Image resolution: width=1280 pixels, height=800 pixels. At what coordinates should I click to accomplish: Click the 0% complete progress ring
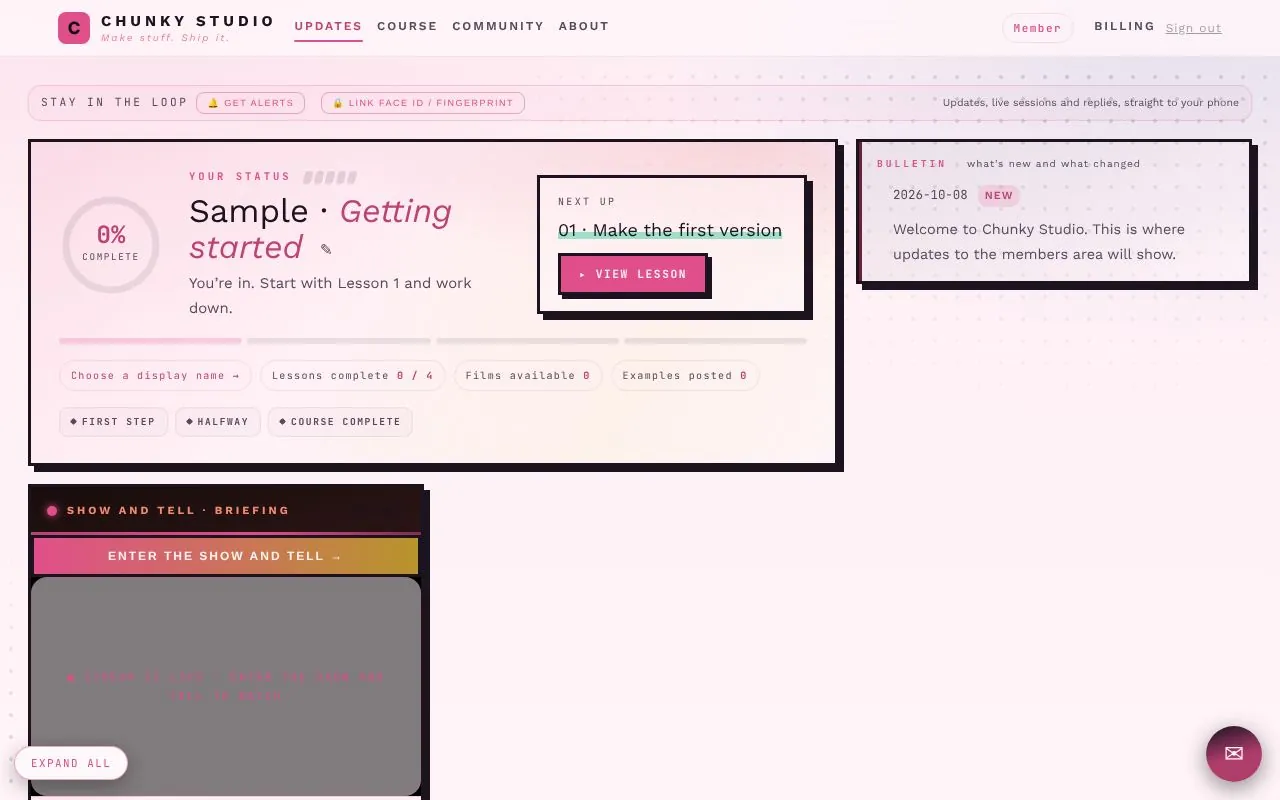click(x=111, y=245)
